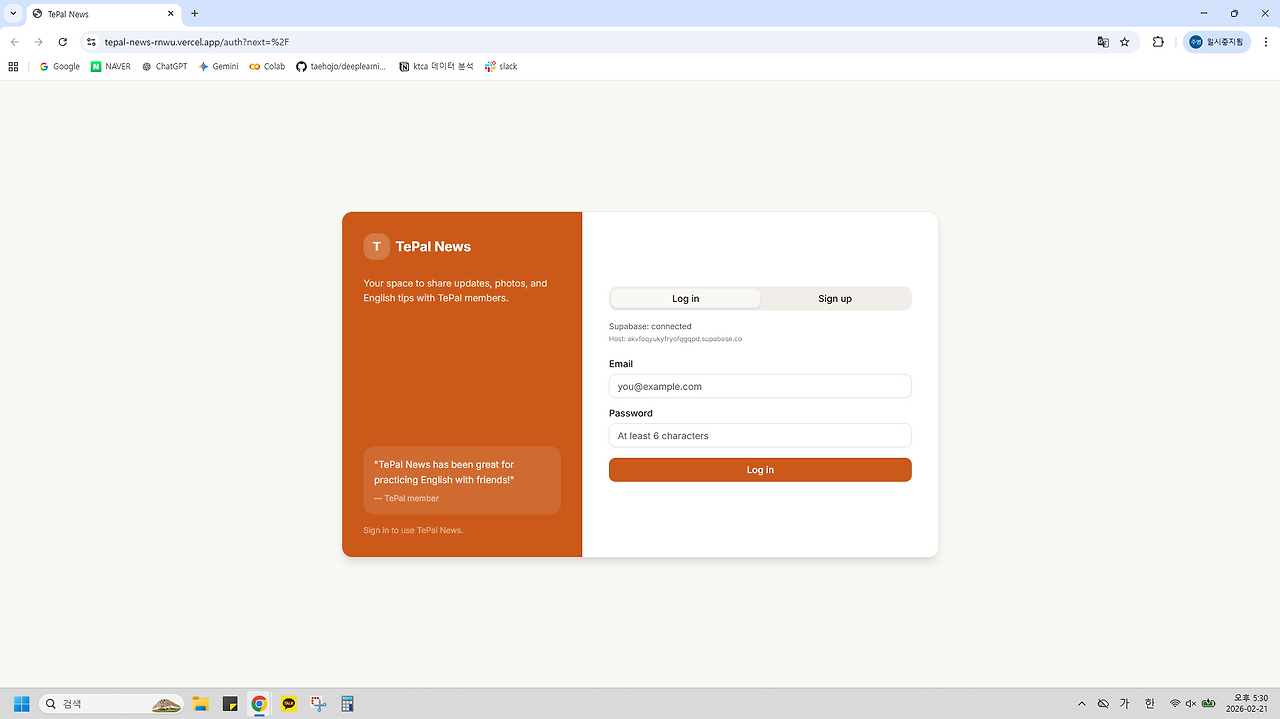Click the Wi-Fi network tray icon

tap(1175, 704)
